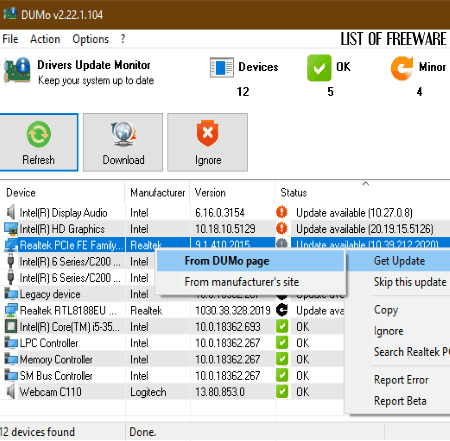Click the Download button
The width and height of the screenshot is (450, 441).
123,142
